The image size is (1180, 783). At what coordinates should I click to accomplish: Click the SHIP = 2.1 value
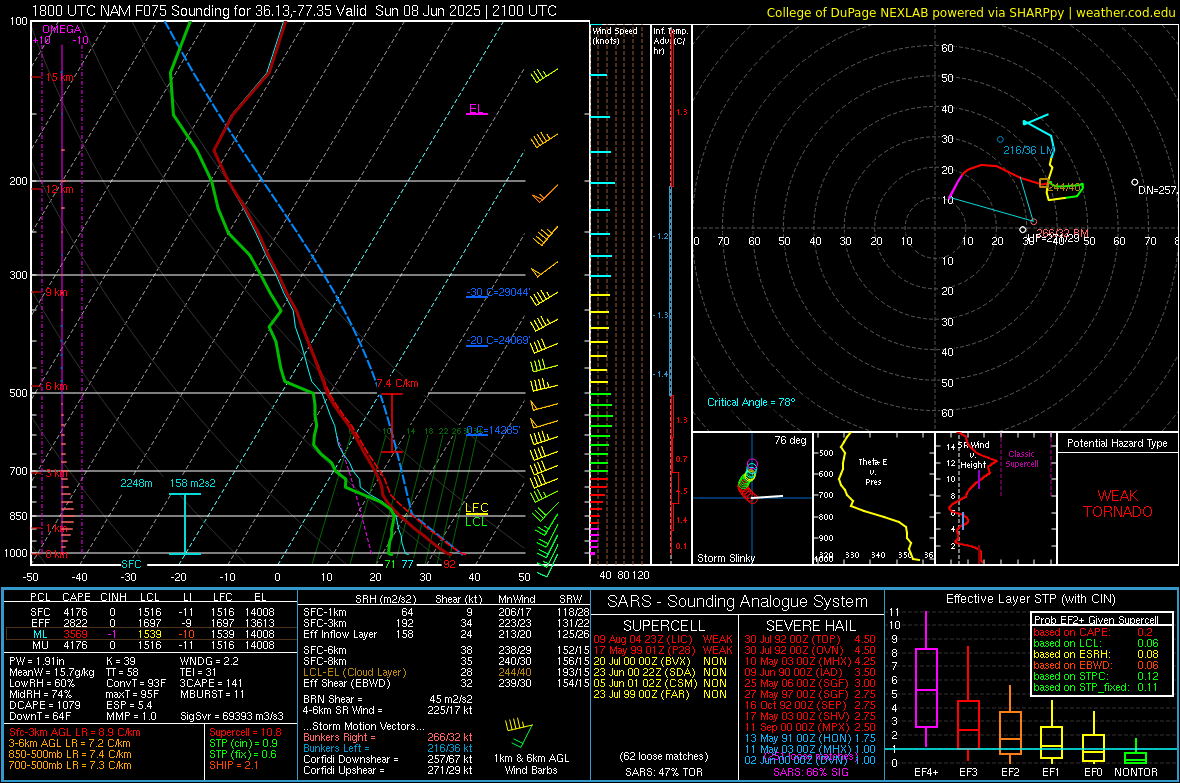(x=234, y=765)
